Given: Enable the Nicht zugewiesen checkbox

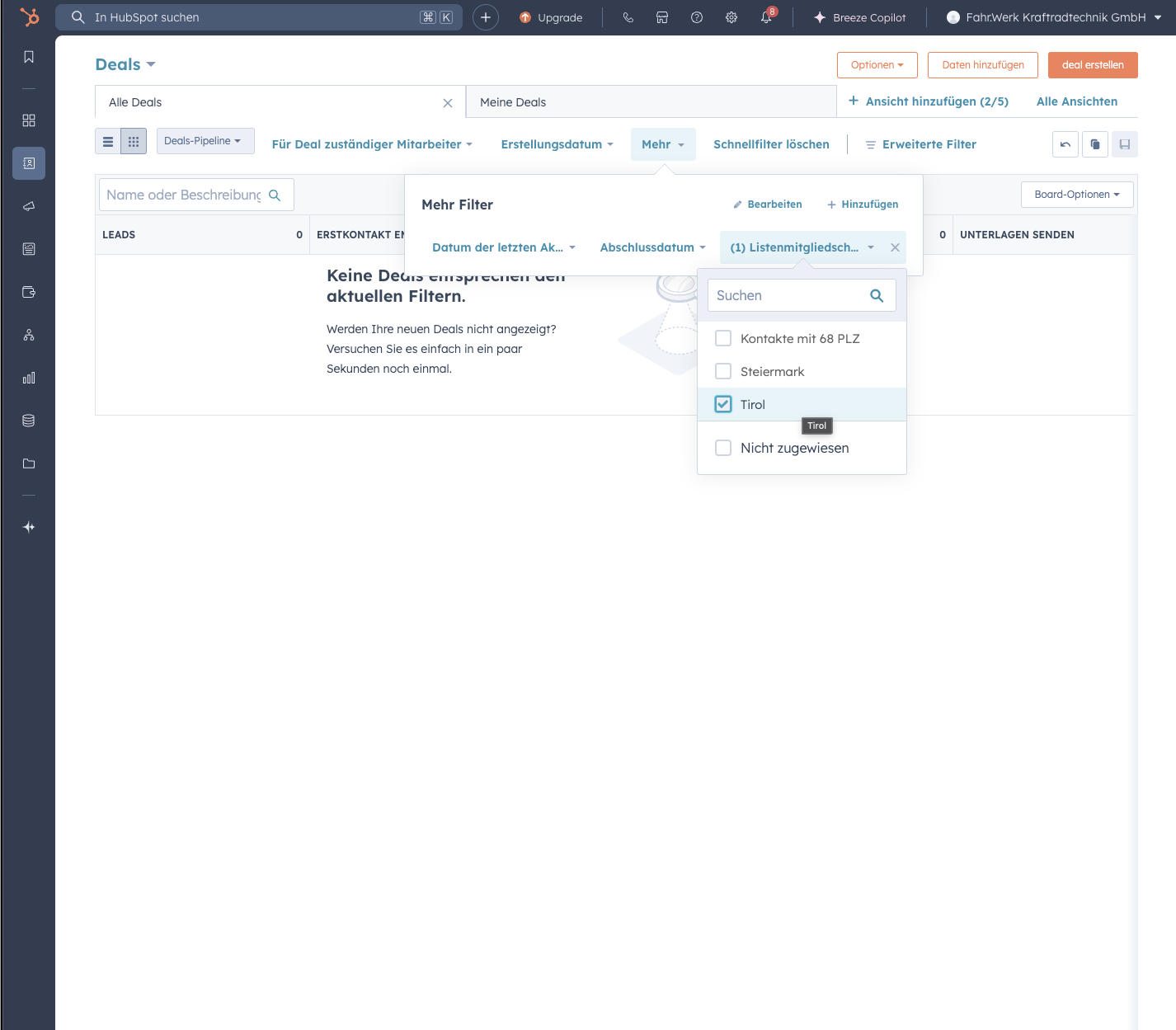Looking at the screenshot, I should click(723, 448).
